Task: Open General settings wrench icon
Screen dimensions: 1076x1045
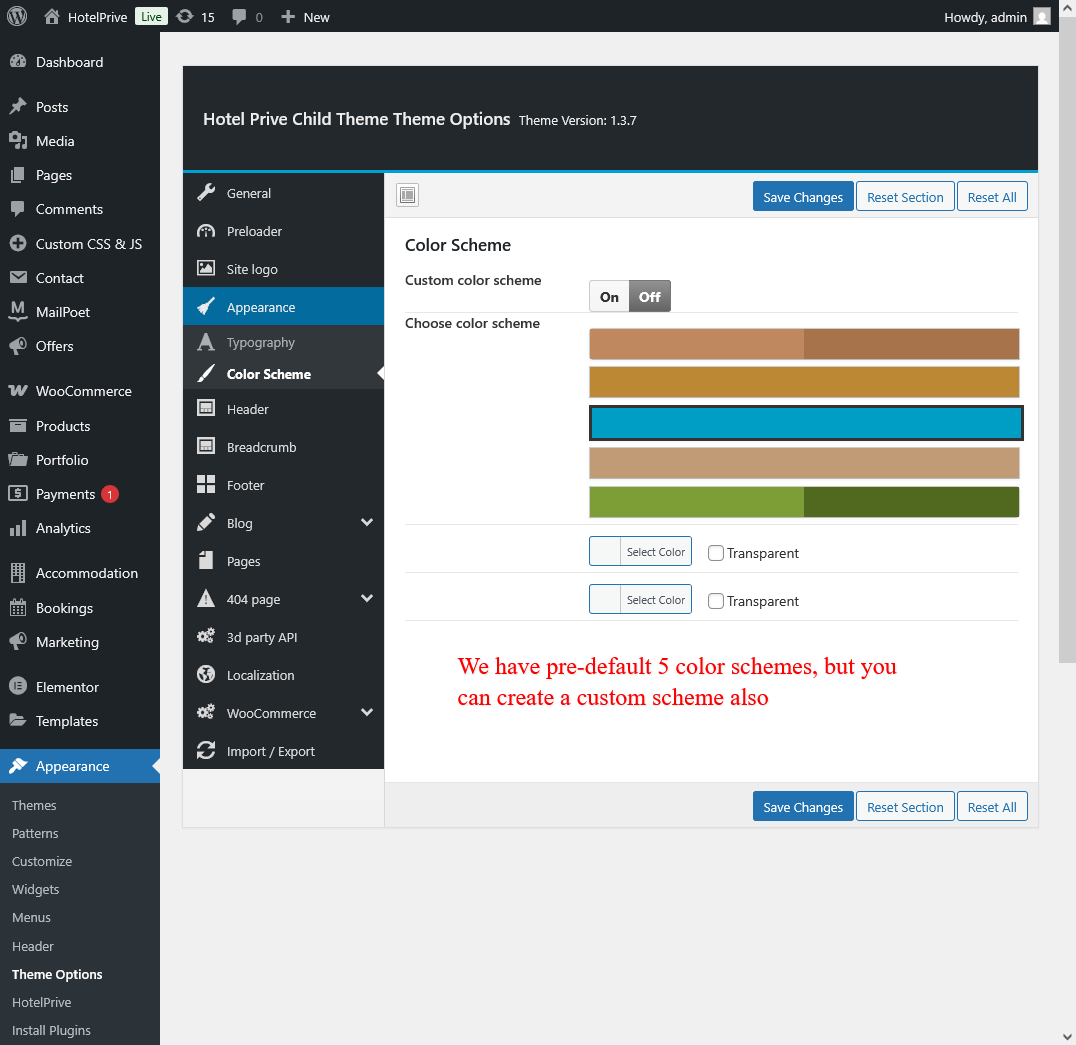Action: (x=206, y=193)
